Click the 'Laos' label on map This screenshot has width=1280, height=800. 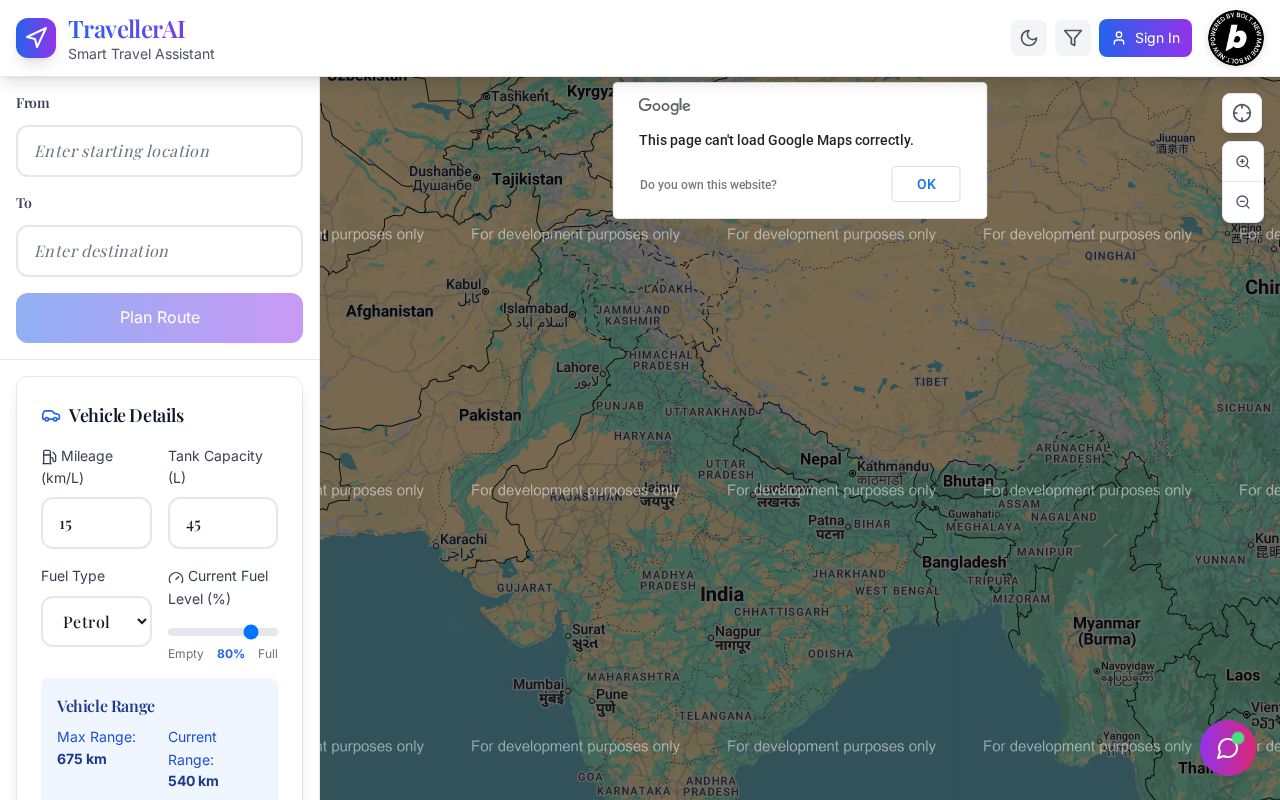(x=1243, y=675)
